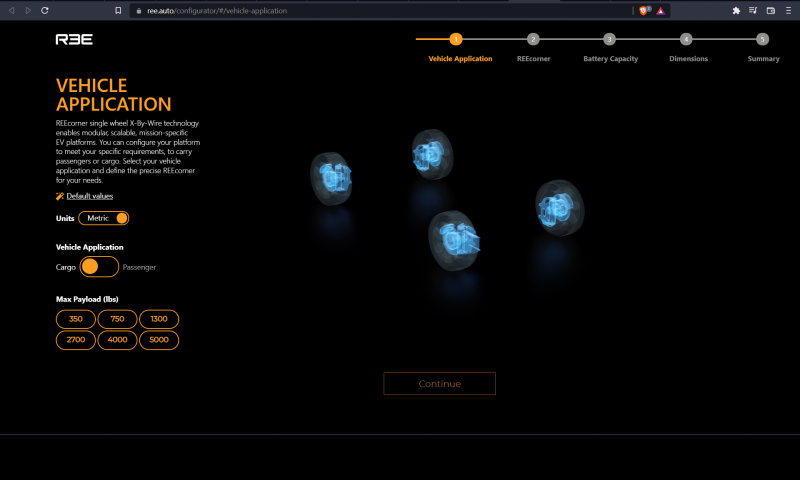Open the Battery Capacity step label
Image resolution: width=800 pixels, height=480 pixels.
tap(610, 59)
